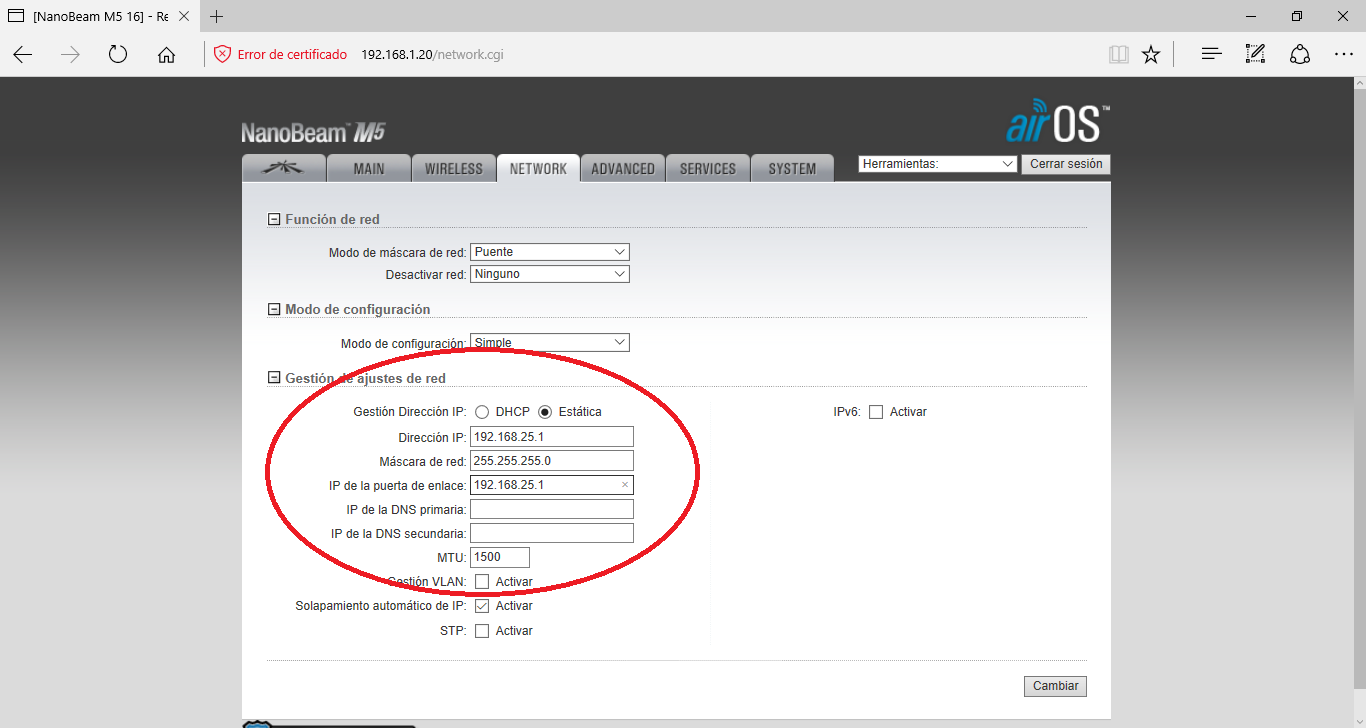The width and height of the screenshot is (1366, 728).
Task: Open the Herramientas dropdown
Action: coord(938,164)
